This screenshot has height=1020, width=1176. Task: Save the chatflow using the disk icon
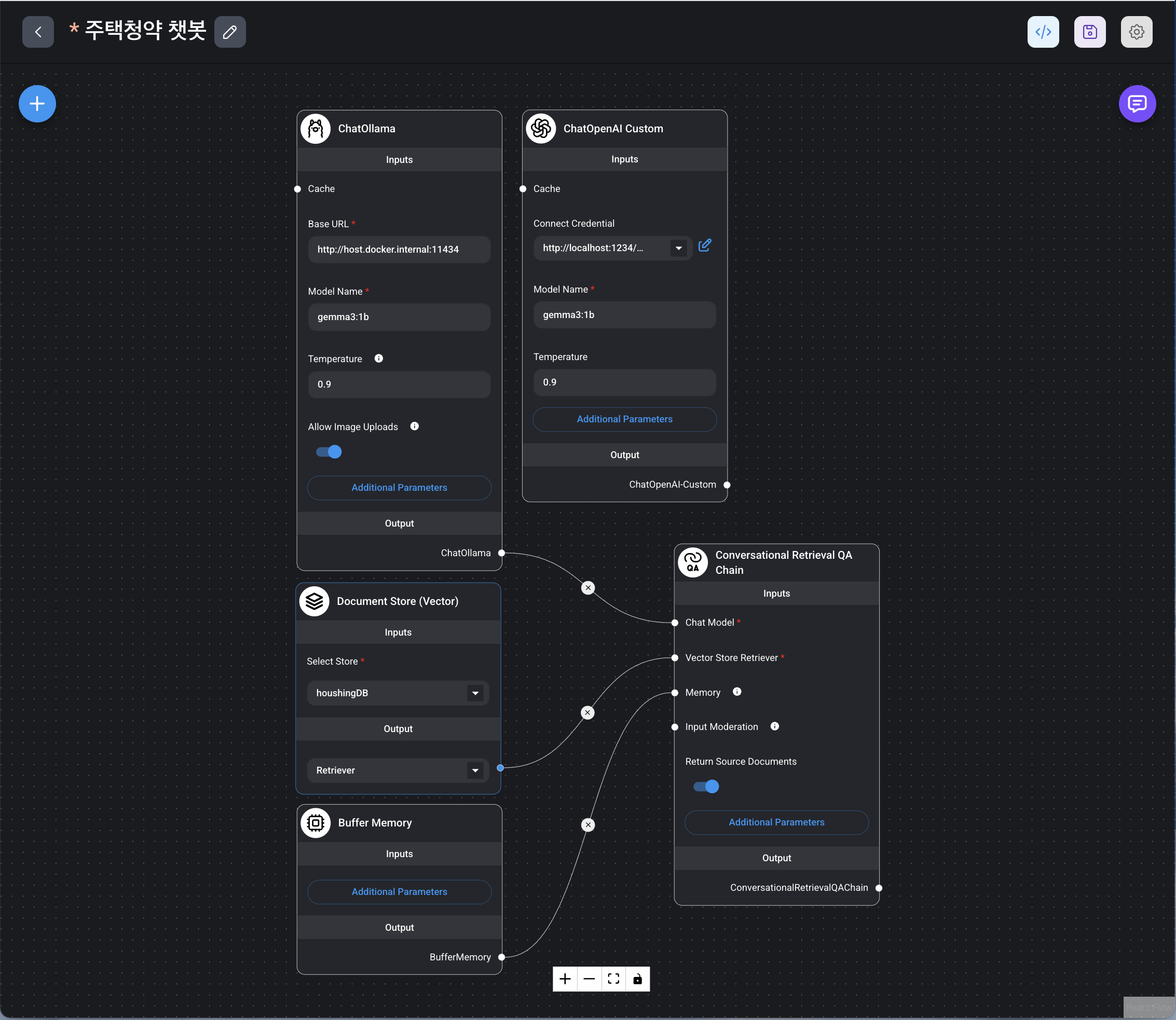click(x=1089, y=32)
